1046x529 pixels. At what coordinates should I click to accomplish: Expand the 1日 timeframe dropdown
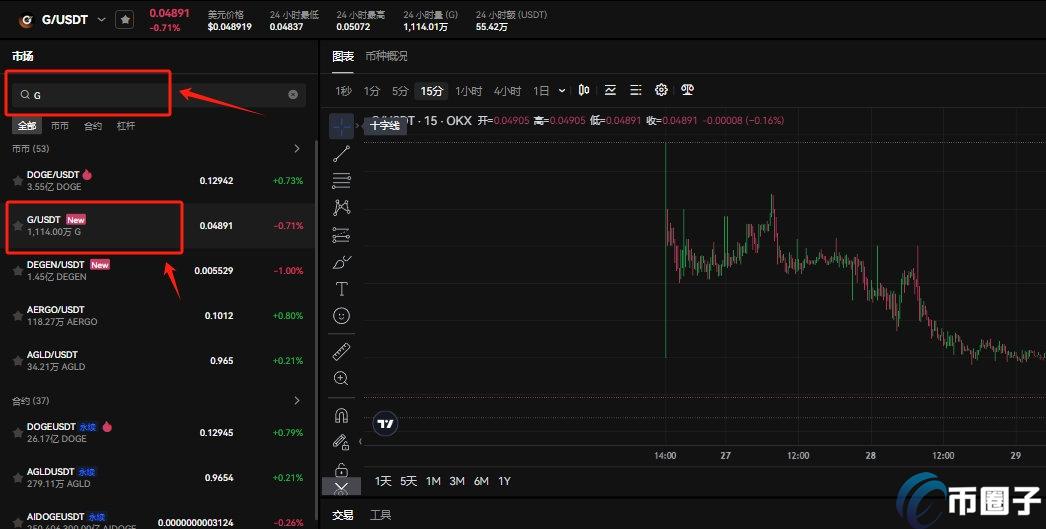pos(562,91)
